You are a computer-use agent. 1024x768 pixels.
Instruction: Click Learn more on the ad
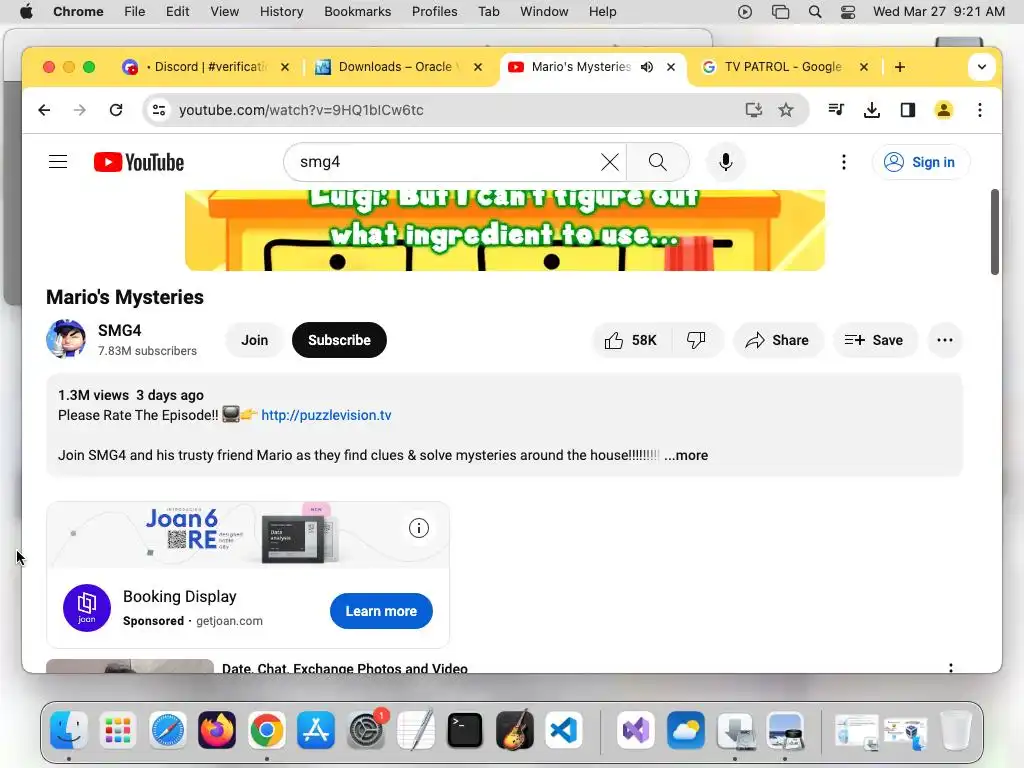click(x=381, y=611)
